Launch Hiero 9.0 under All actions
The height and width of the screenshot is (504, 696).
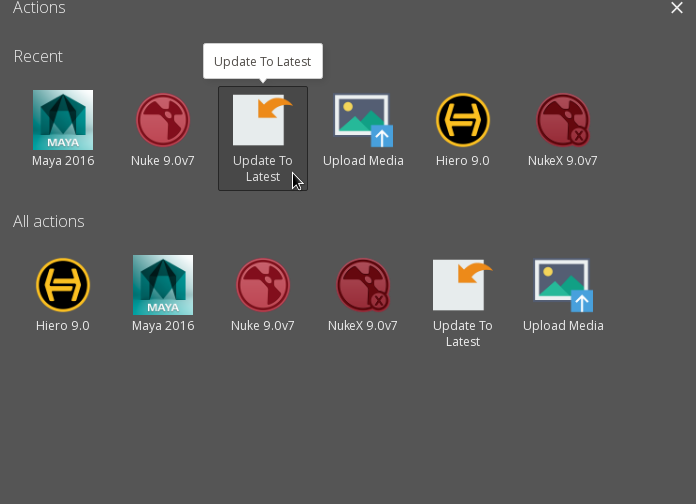coord(63,285)
